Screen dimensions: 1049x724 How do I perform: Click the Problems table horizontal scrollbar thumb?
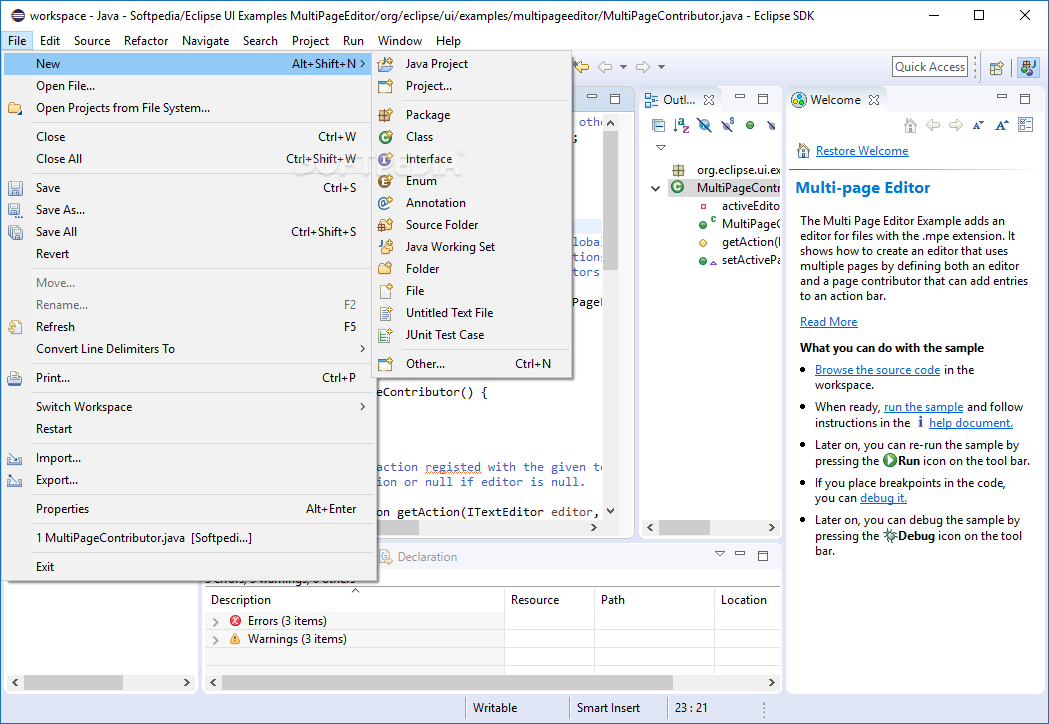[447, 683]
